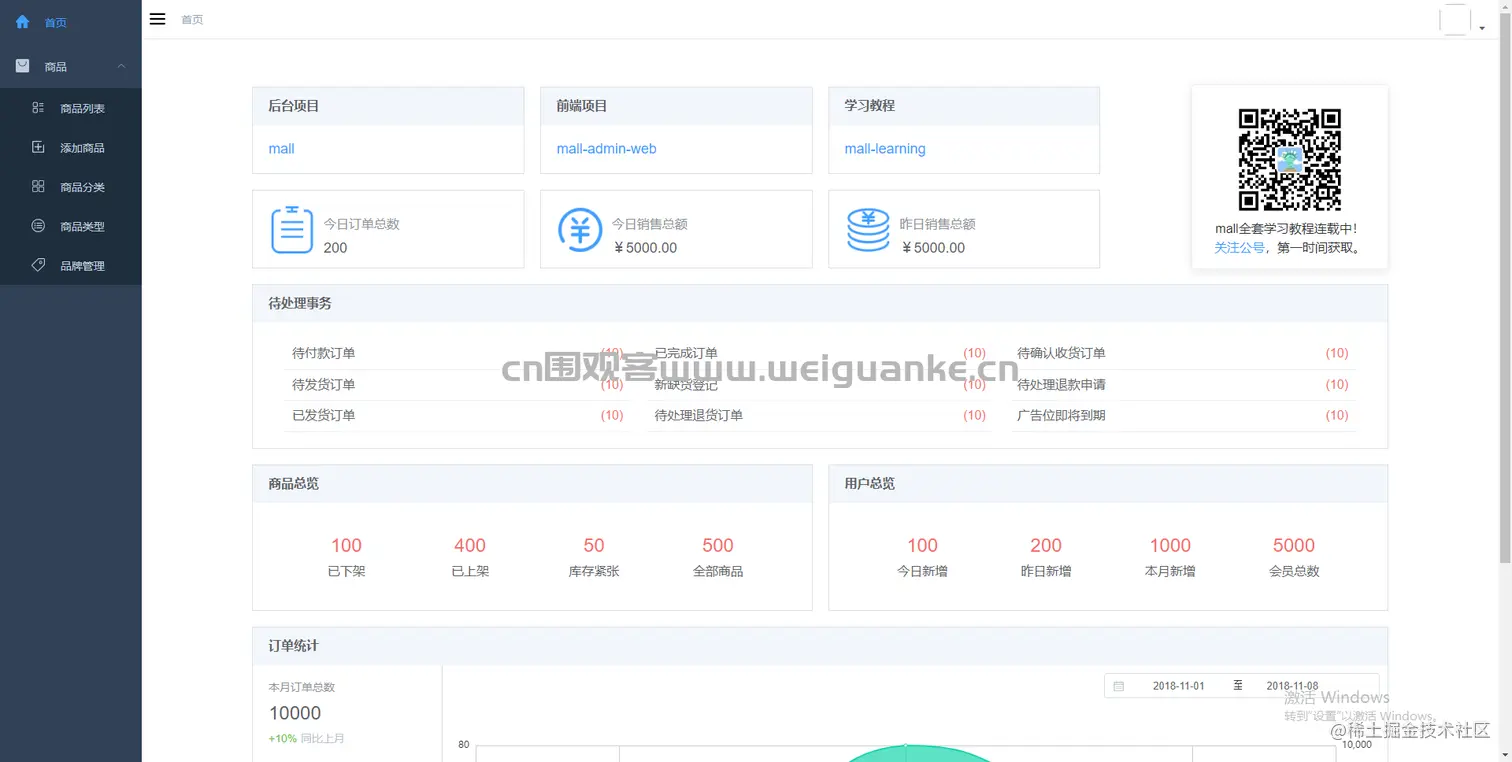Click the 5000 value above 会员总数
Screen dimensions: 1512x762
[1294, 545]
